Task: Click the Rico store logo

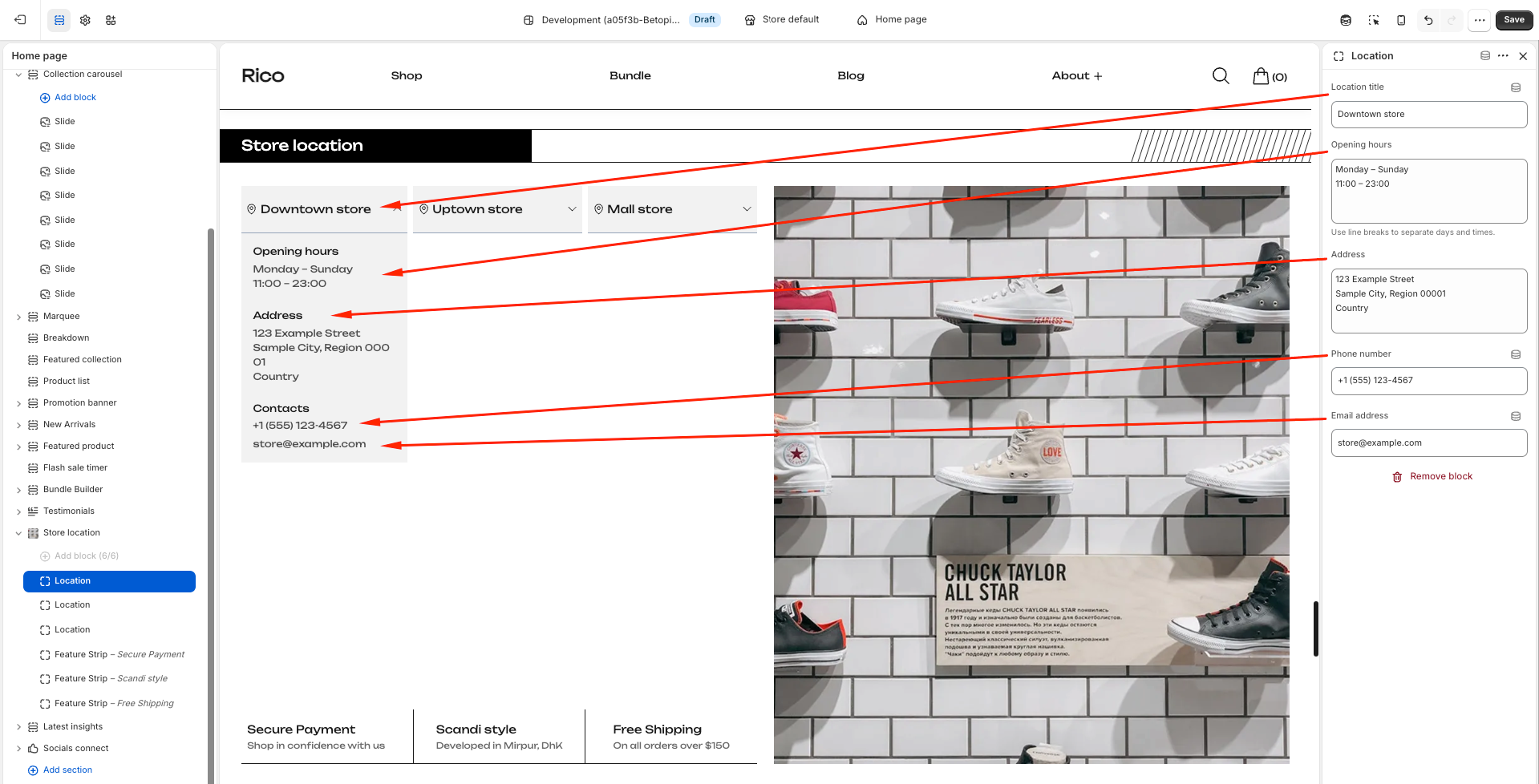Action: pos(263,75)
